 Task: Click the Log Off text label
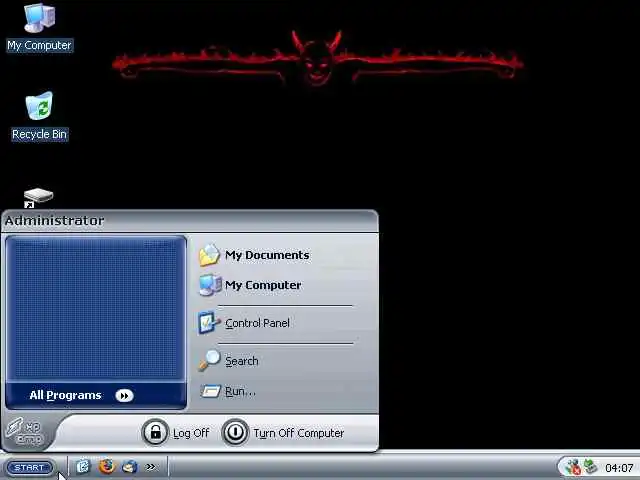click(x=191, y=433)
